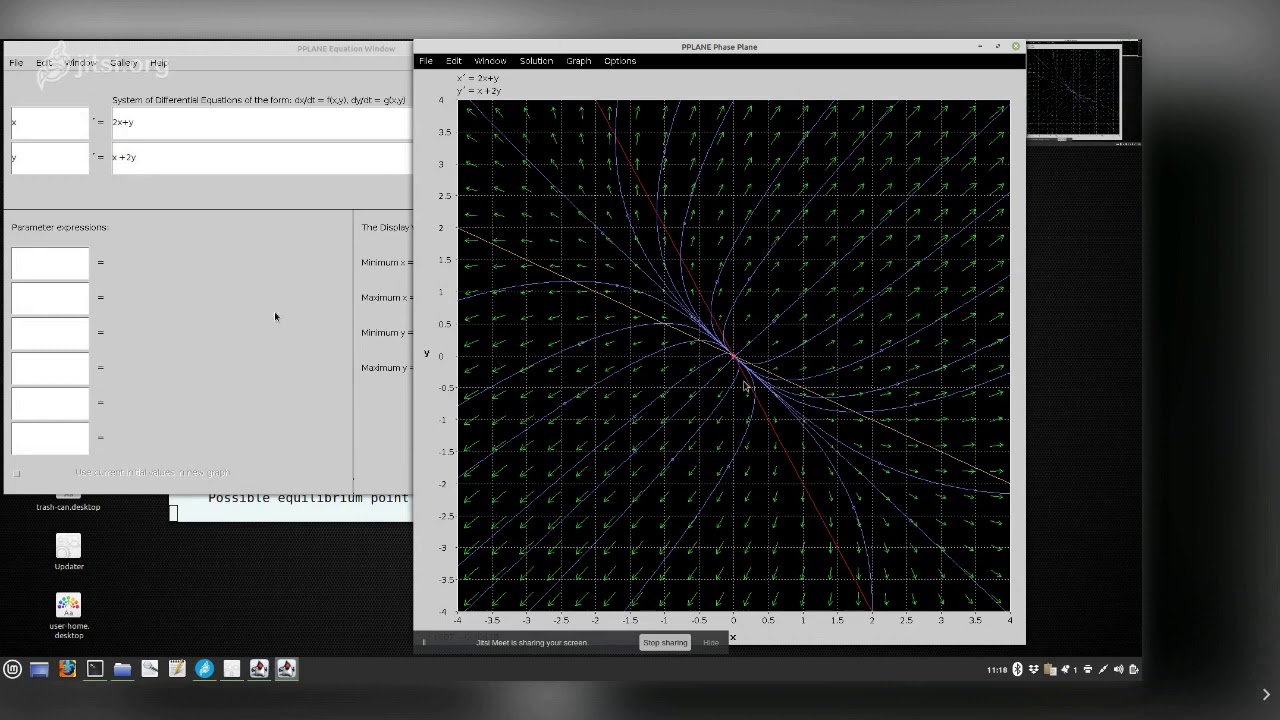Click the show desktop icon in taskbar
The image size is (1280, 720).
(39, 669)
